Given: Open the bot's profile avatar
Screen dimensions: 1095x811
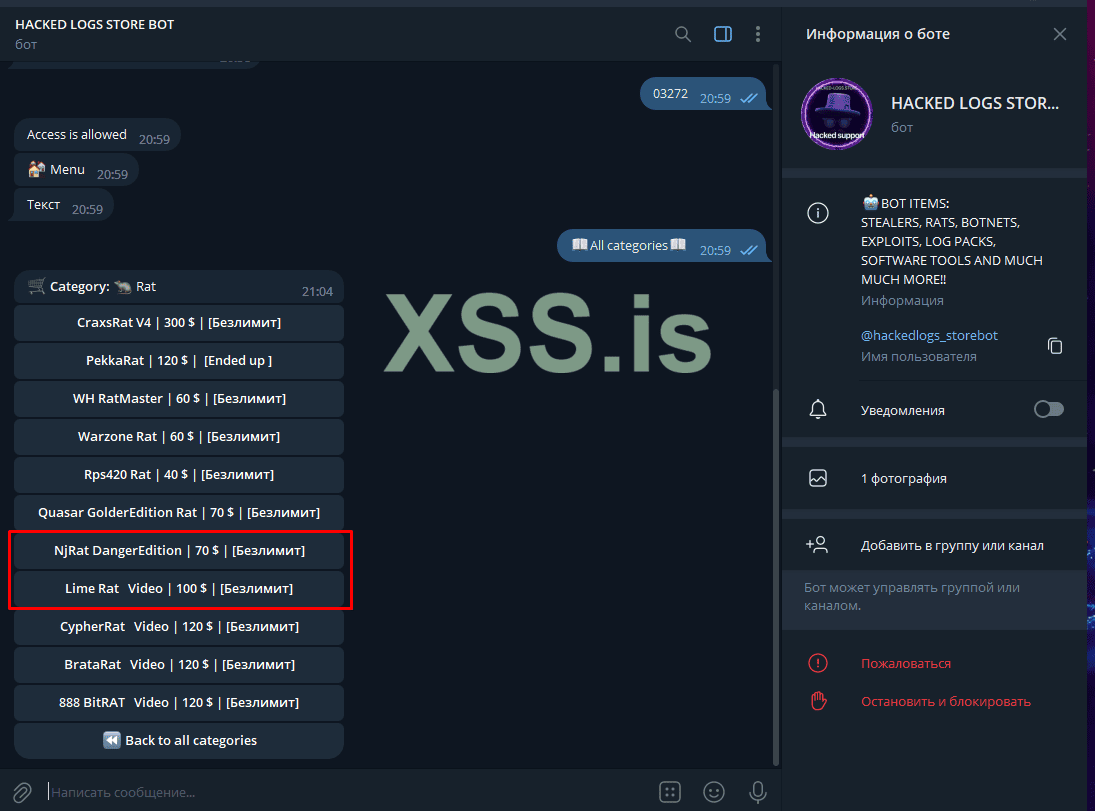Looking at the screenshot, I should pyautogui.click(x=837, y=114).
